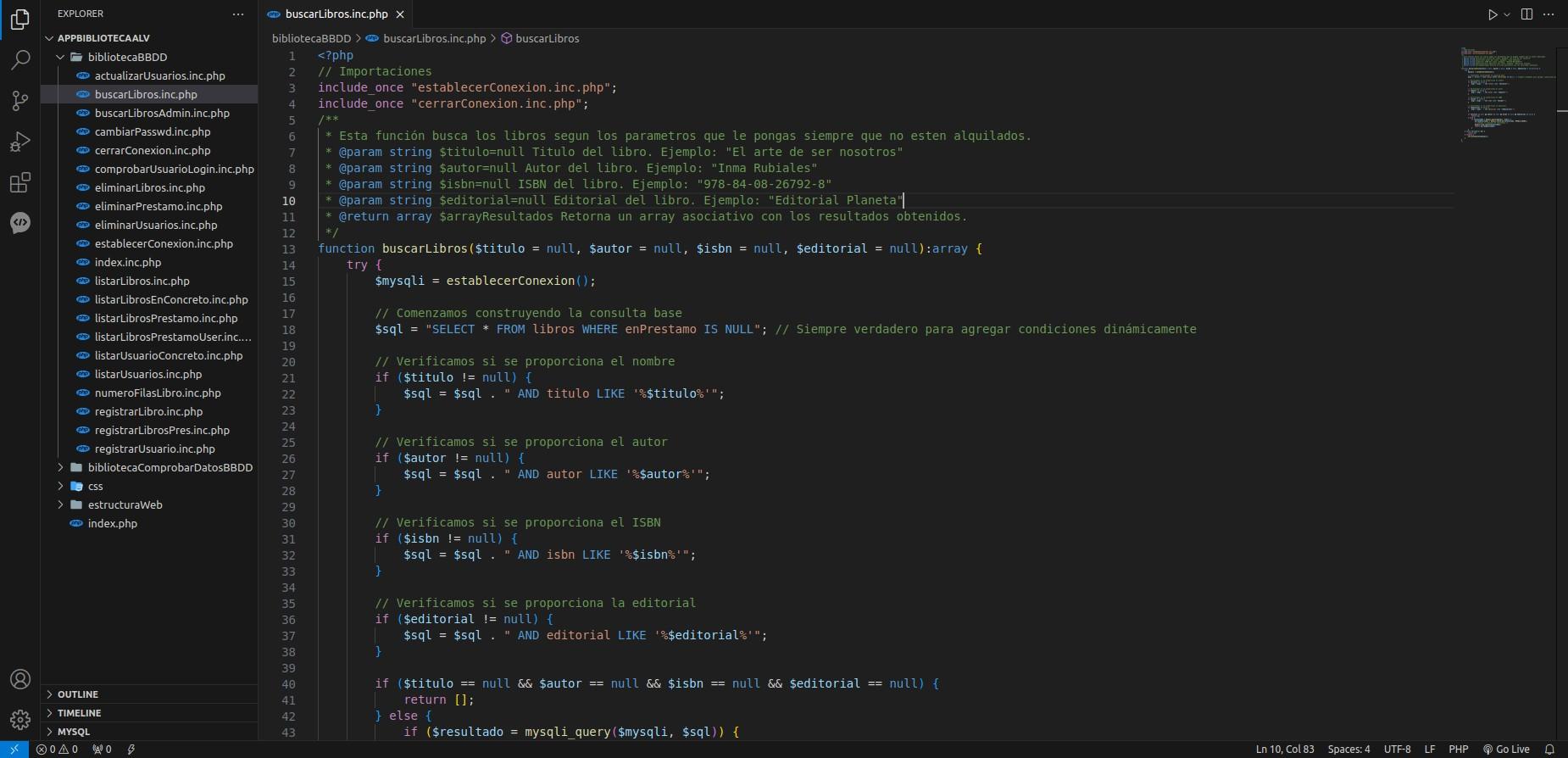Open buscarLibrosAdmin.inc.php file
The height and width of the screenshot is (758, 1568).
click(149, 113)
